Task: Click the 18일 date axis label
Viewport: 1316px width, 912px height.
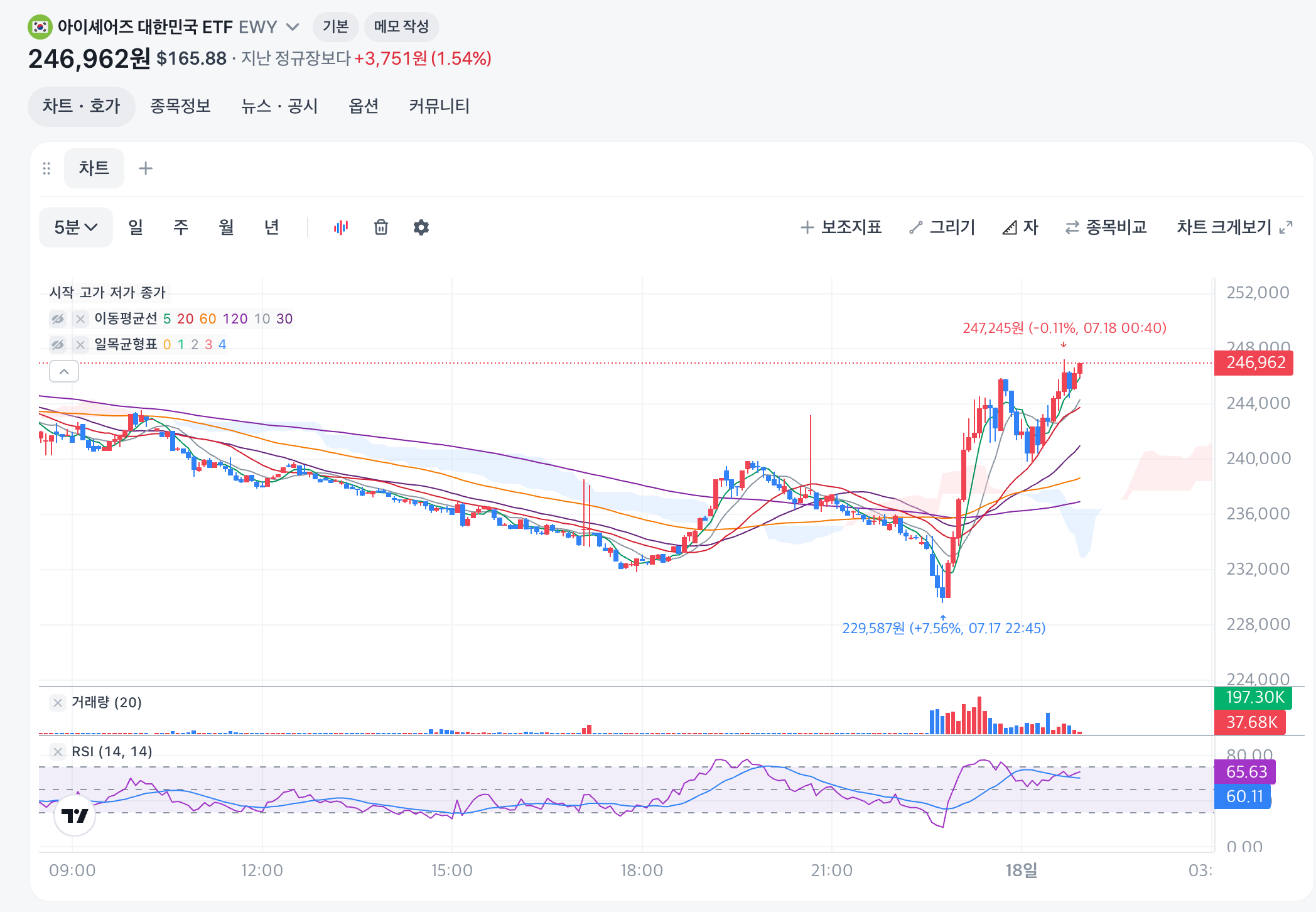Action: [x=1022, y=870]
